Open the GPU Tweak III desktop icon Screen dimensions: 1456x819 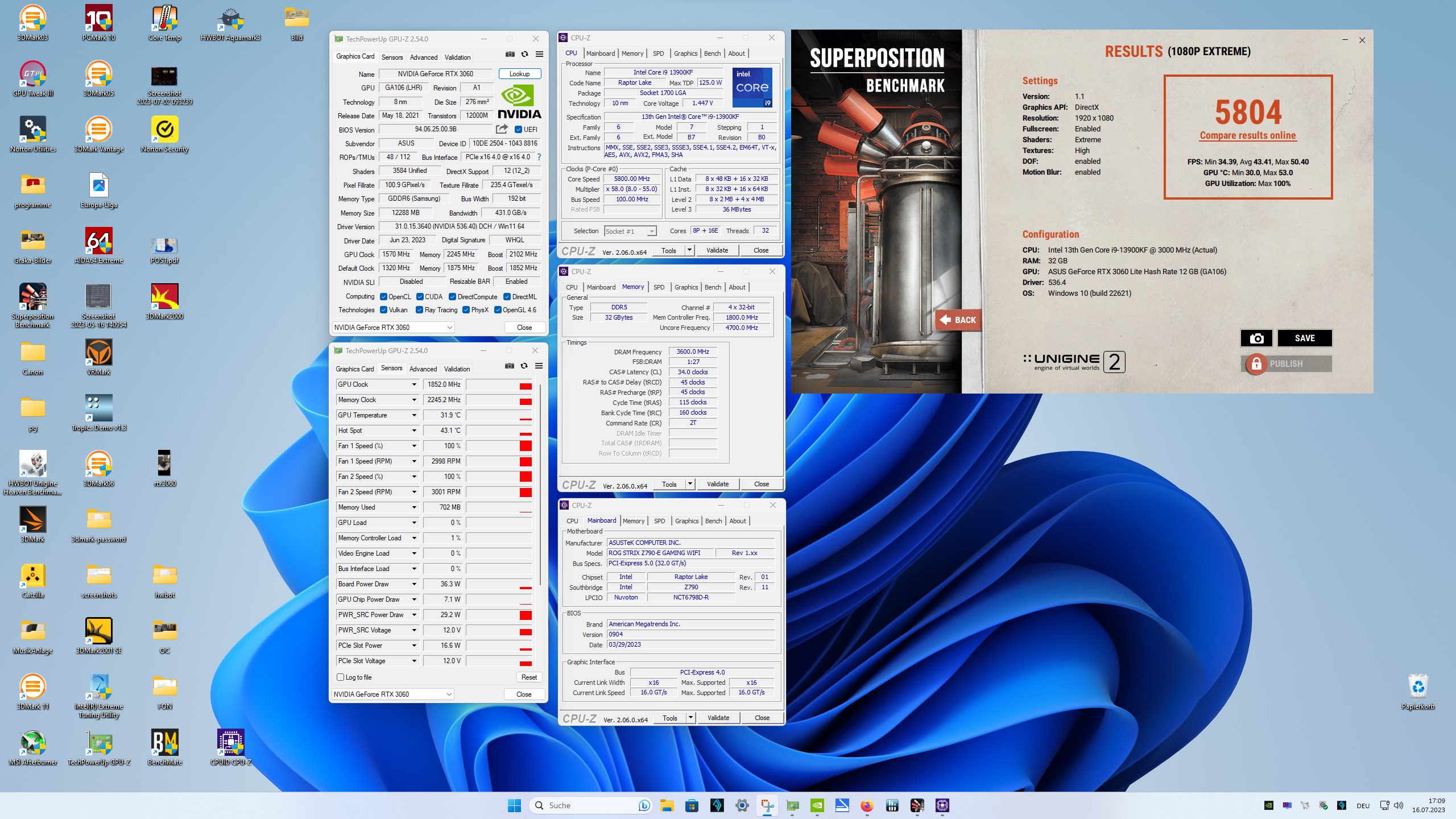tap(32, 78)
